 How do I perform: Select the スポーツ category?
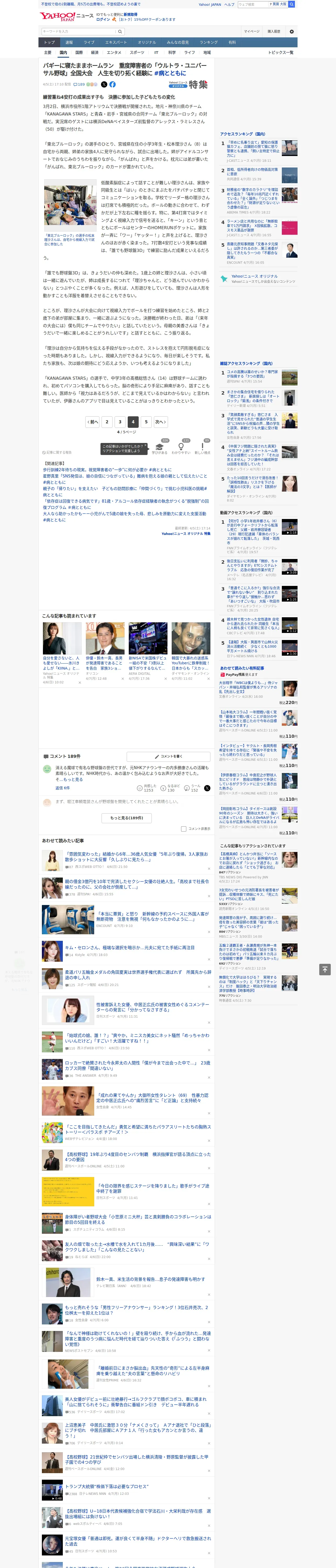coord(137,52)
